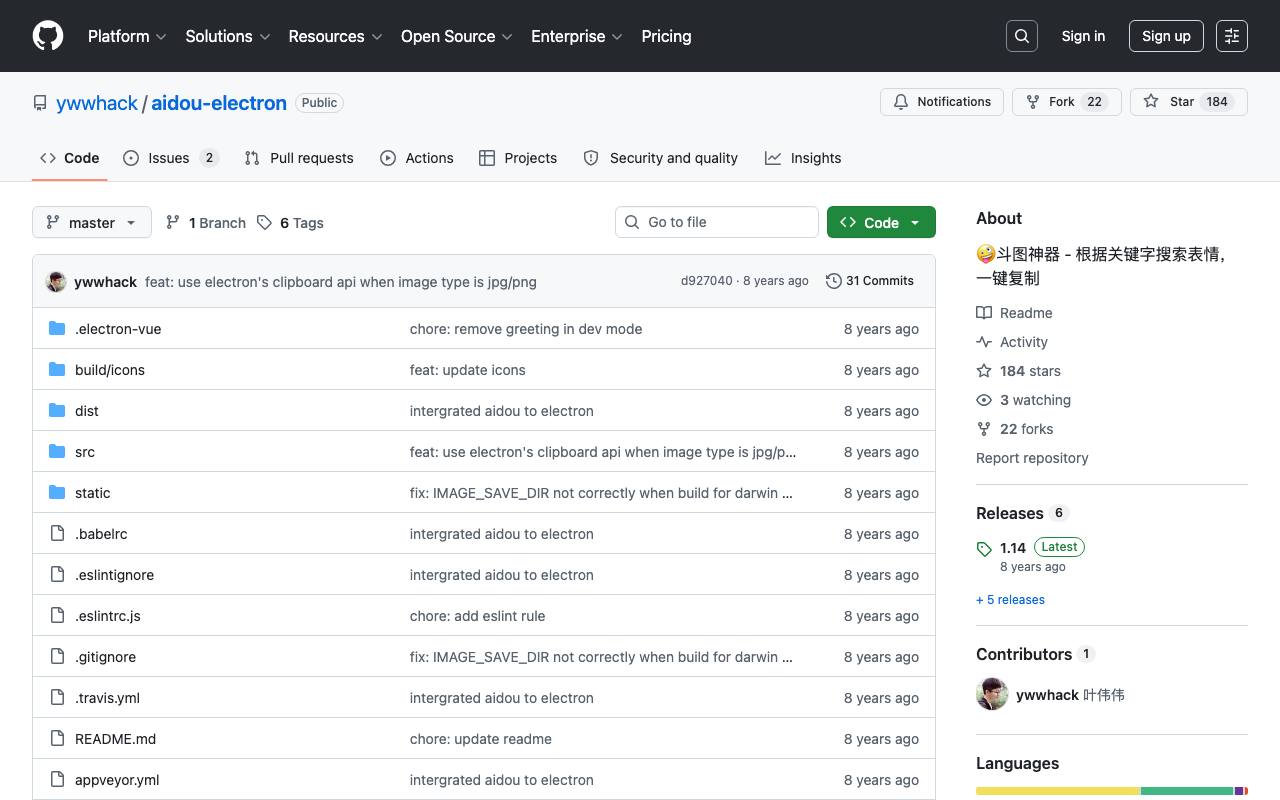Click the .eslintignore file icon
The image size is (1280, 800).
57,575
